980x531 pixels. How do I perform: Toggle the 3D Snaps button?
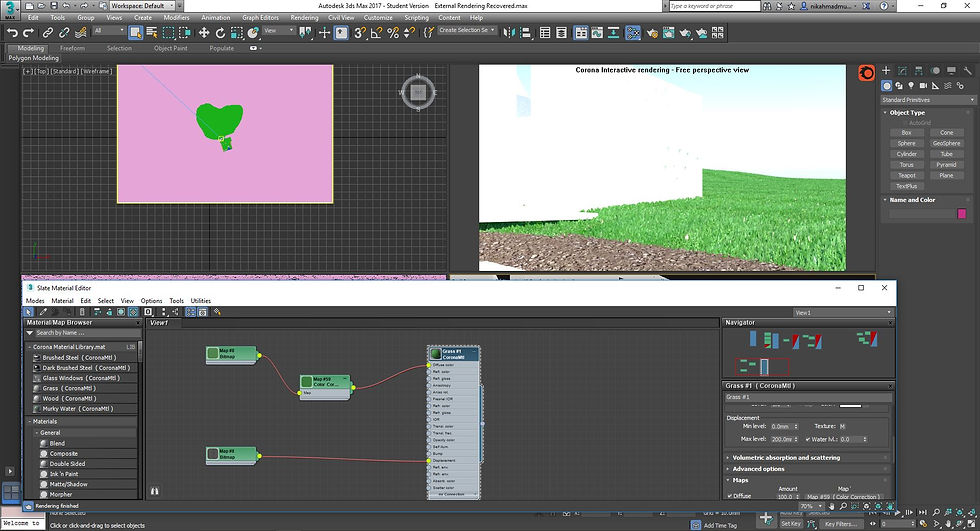[359, 32]
